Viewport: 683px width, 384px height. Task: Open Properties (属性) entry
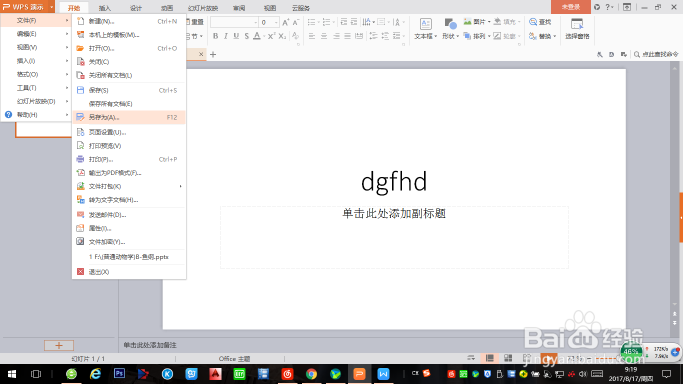click(129, 228)
